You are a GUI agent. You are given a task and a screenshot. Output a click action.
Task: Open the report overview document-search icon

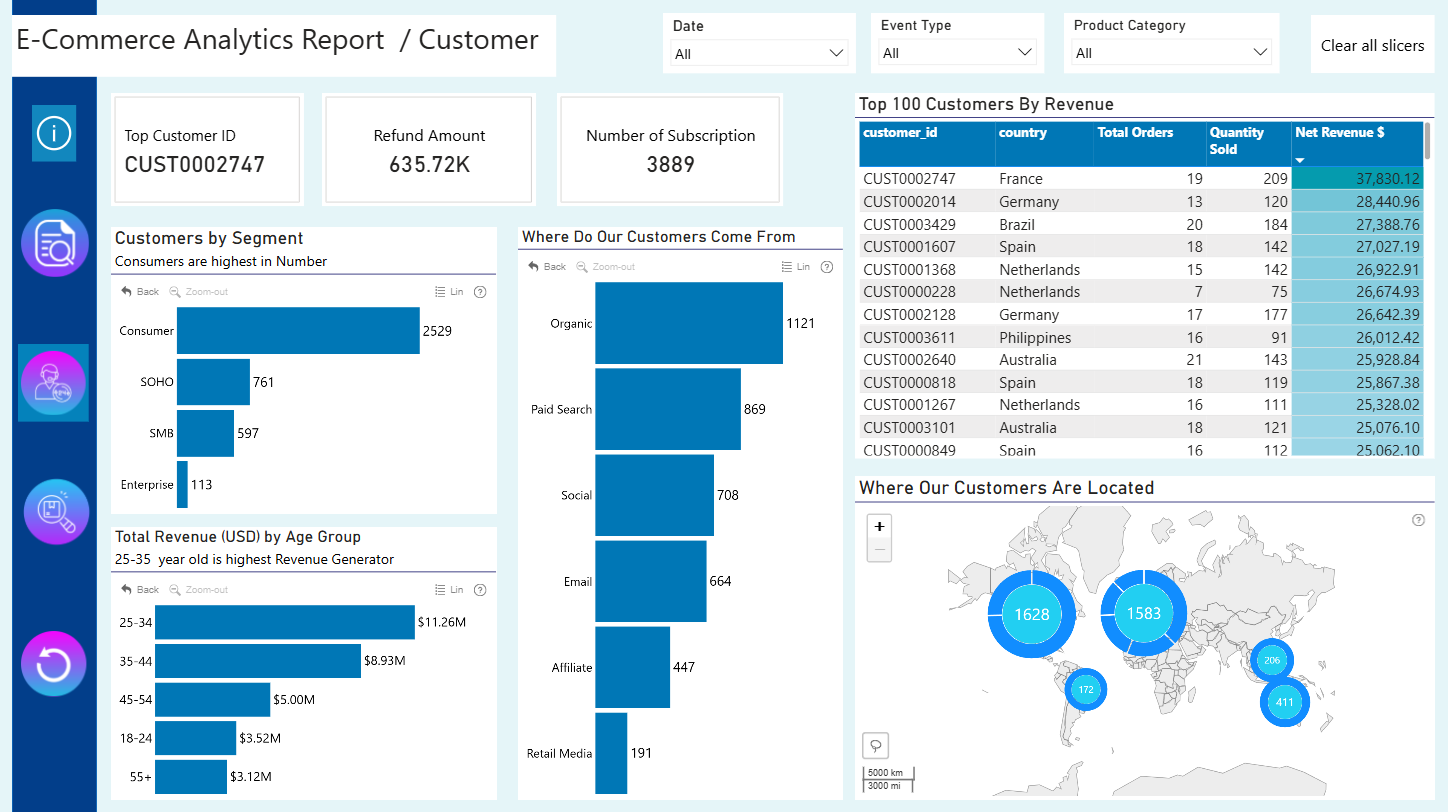click(55, 243)
